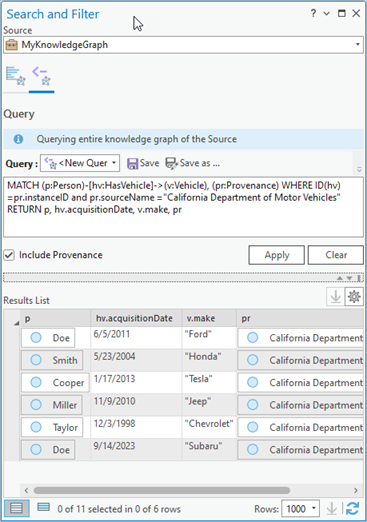Image resolution: width=367 pixels, height=522 pixels.
Task: Click the p column header
Action: (x=55, y=318)
